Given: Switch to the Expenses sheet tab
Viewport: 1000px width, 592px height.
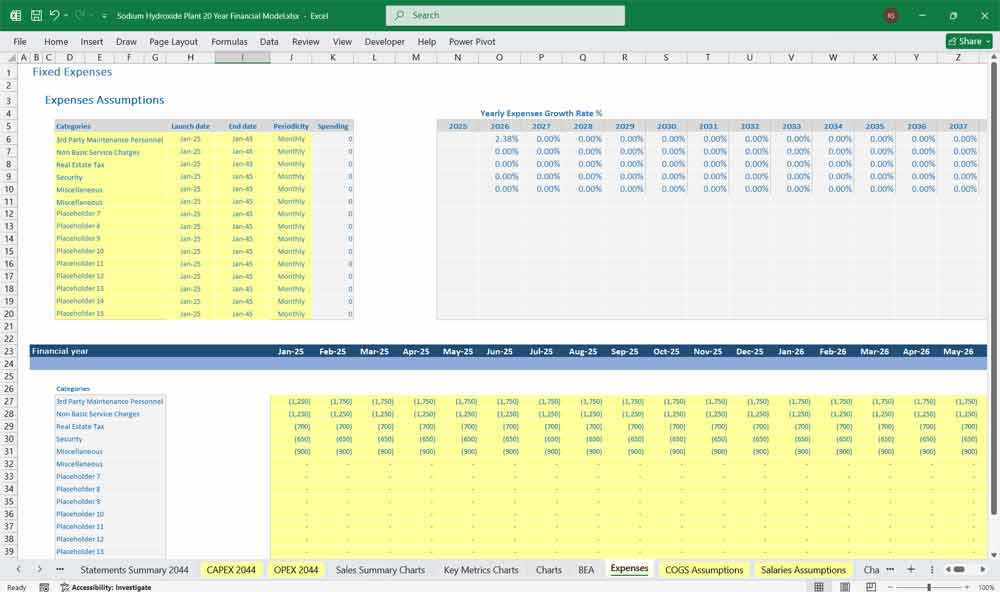Looking at the screenshot, I should click(x=628, y=569).
